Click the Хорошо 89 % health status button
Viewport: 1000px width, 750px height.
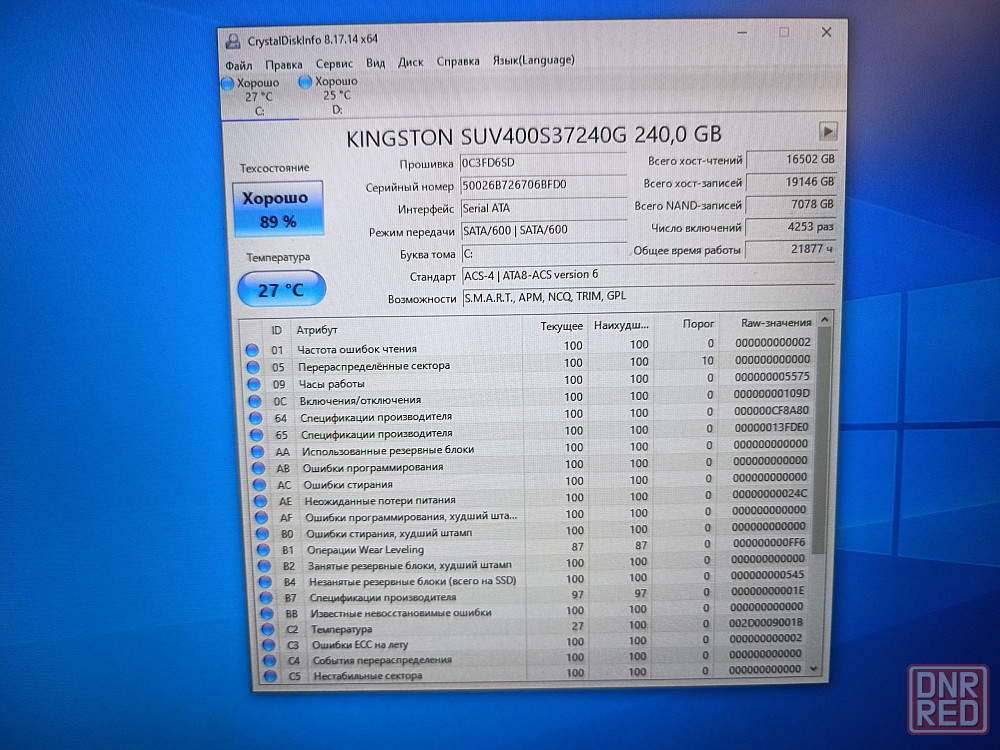coord(278,209)
